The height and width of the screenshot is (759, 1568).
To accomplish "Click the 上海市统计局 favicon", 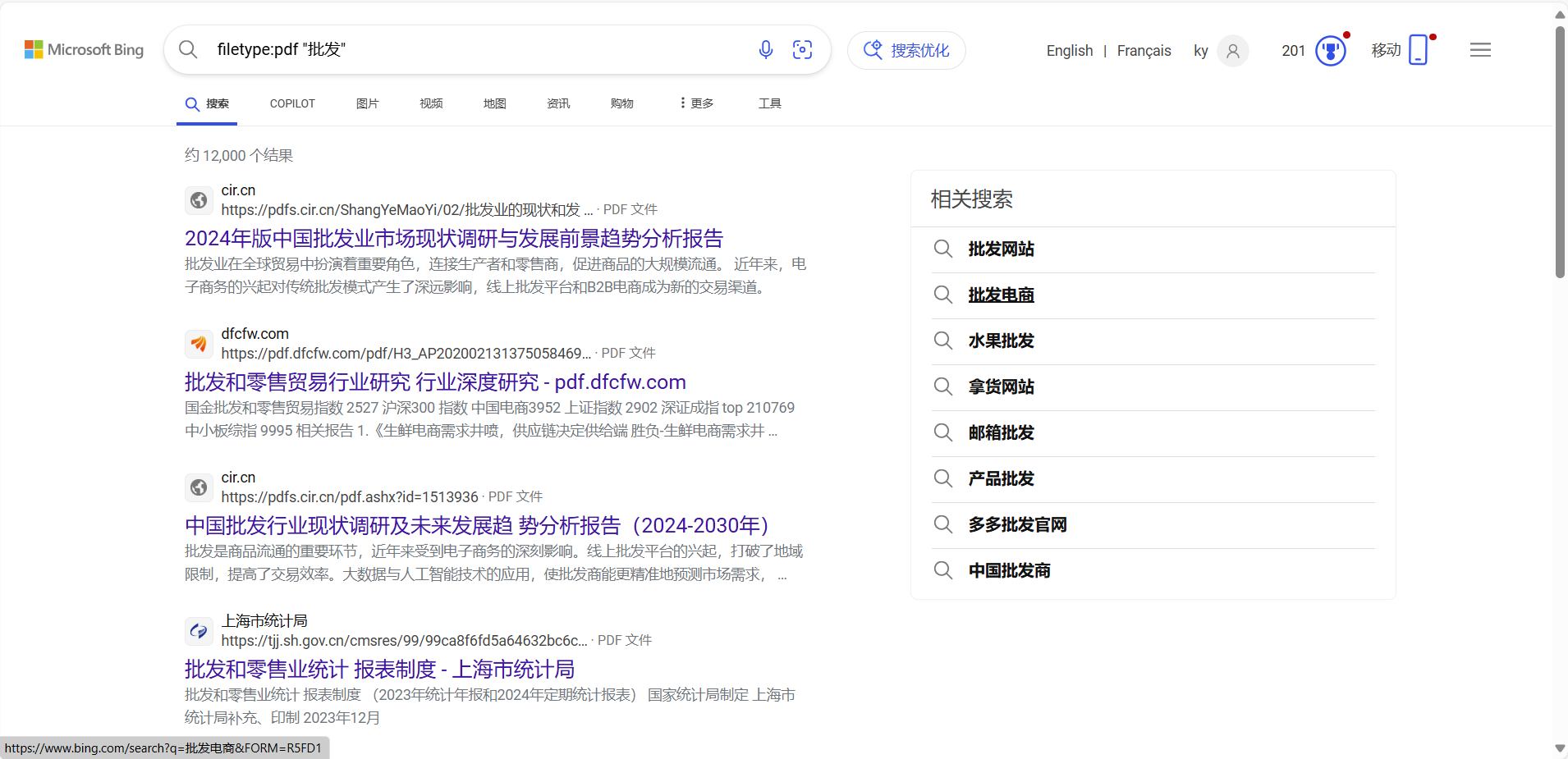I will point(199,631).
